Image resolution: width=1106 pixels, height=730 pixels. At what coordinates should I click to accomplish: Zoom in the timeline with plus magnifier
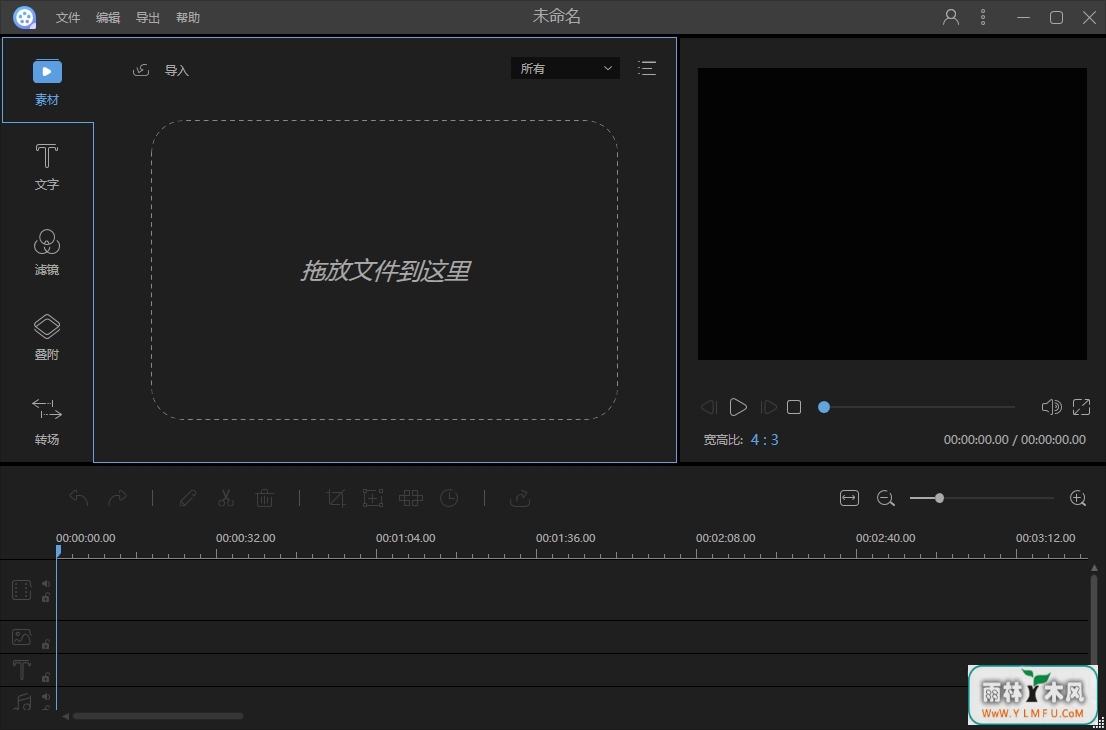1078,499
